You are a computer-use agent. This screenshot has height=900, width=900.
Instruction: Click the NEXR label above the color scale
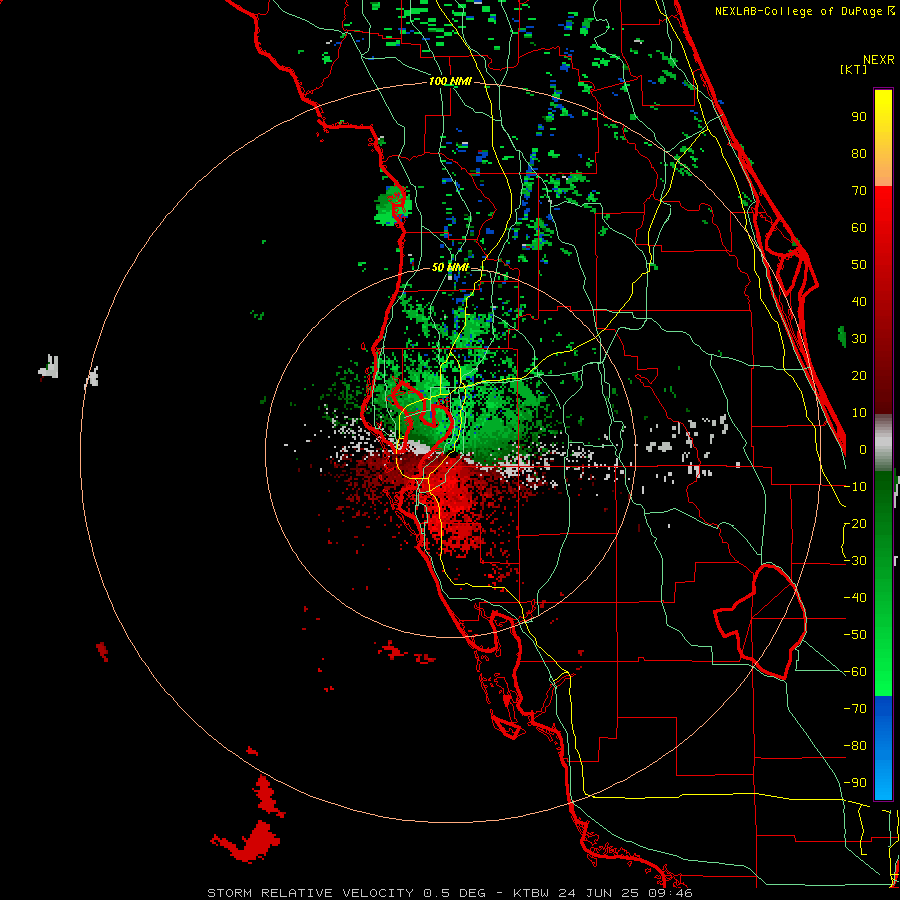(x=879, y=60)
